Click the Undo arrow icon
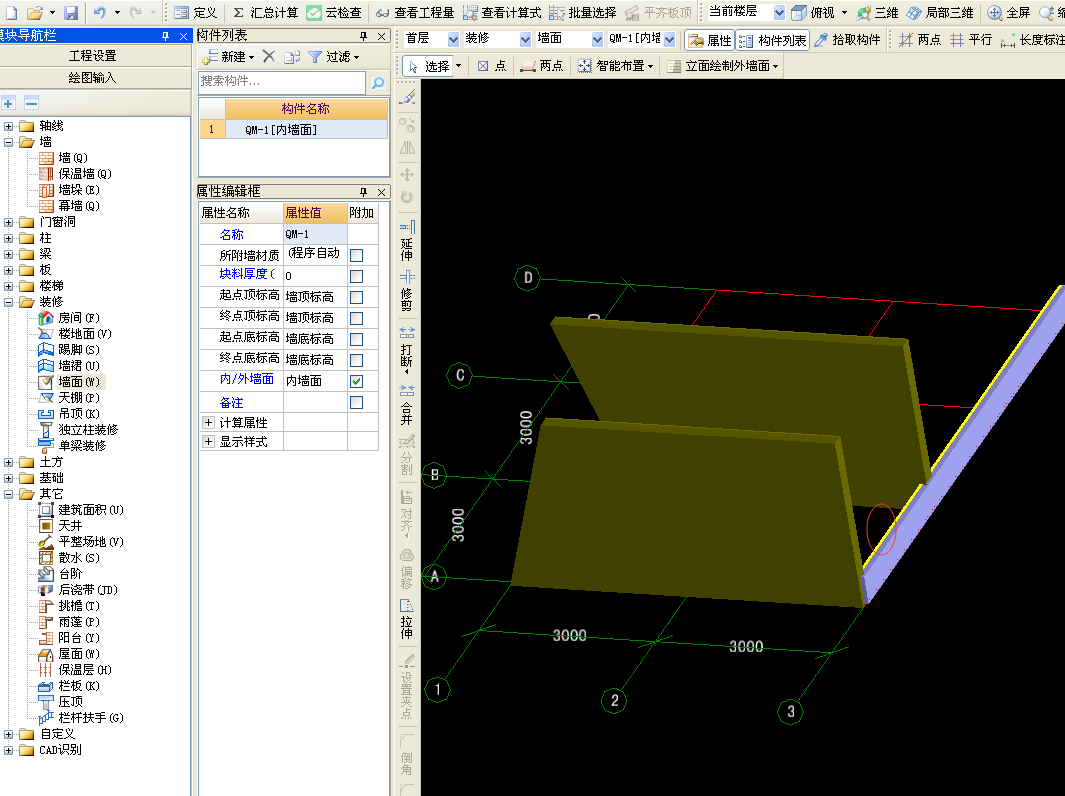This screenshot has height=796, width=1065. coord(99,12)
